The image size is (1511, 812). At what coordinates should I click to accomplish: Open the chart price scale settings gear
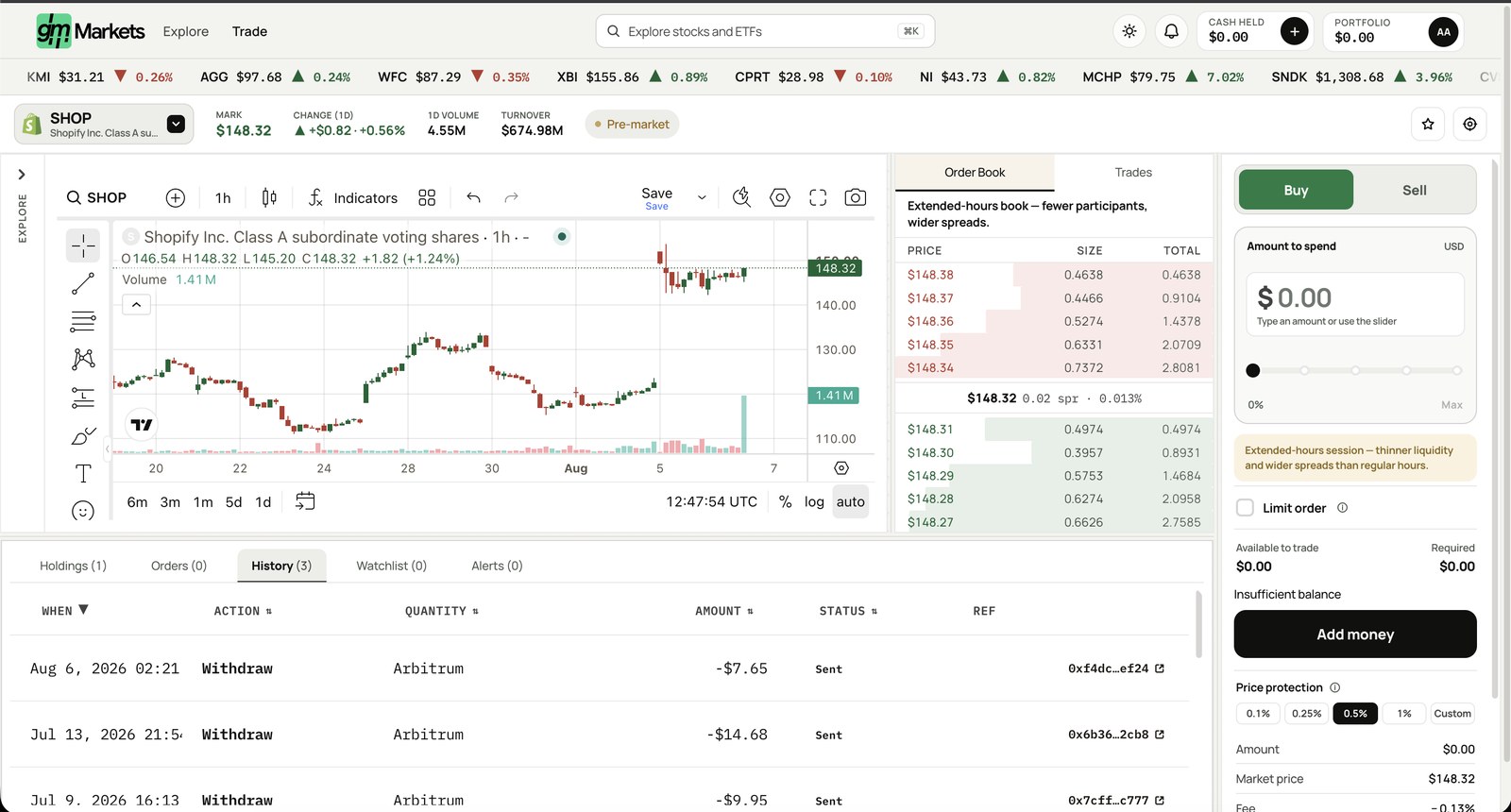pyautogui.click(x=841, y=468)
